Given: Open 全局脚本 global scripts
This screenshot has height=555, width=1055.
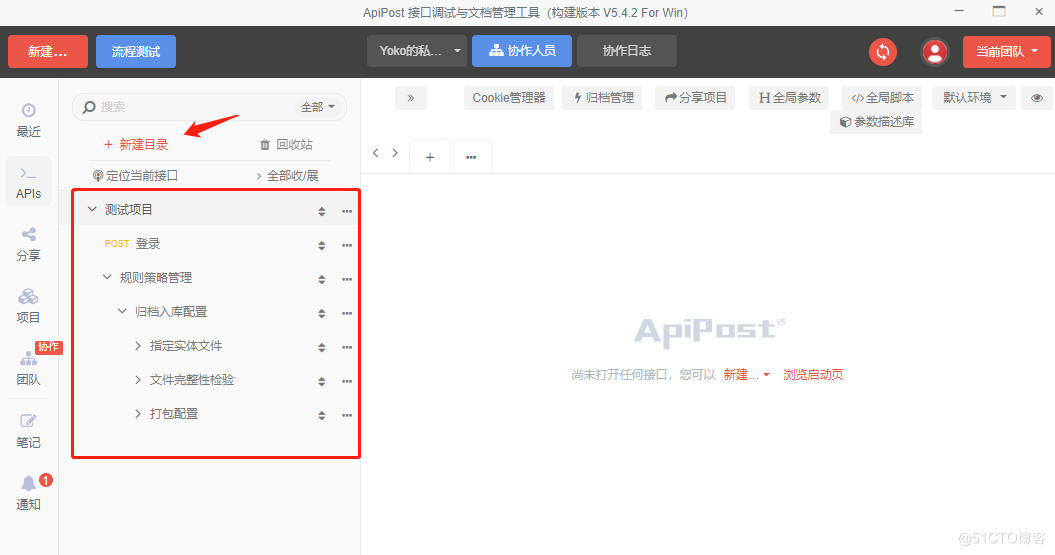Looking at the screenshot, I should point(882,98).
